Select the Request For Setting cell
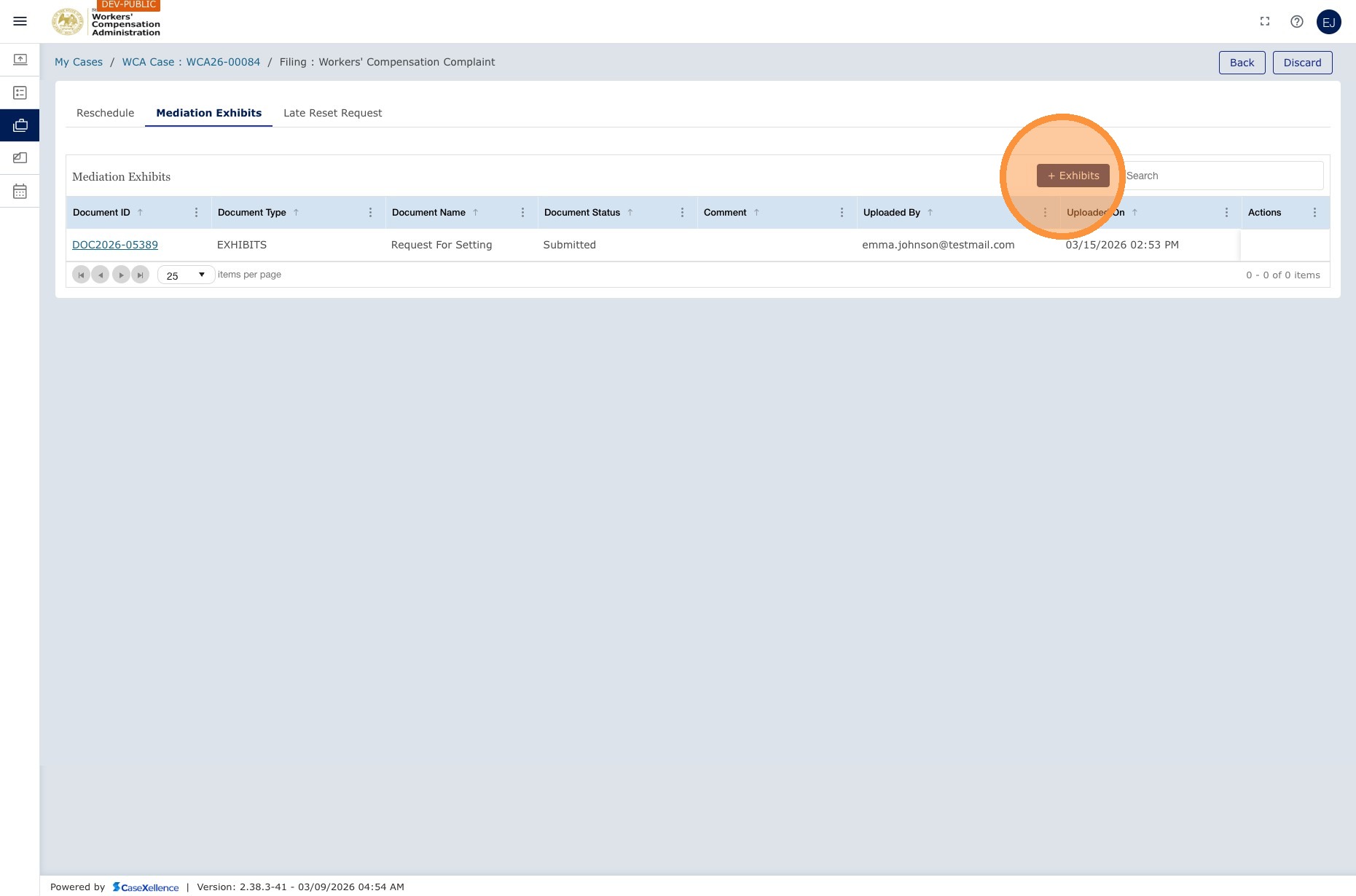Screen dimensions: 1356x896 (442, 245)
